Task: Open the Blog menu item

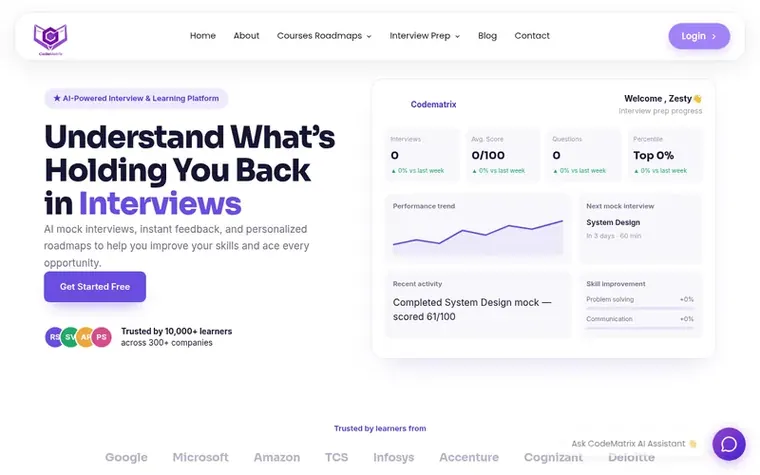Action: [487, 36]
